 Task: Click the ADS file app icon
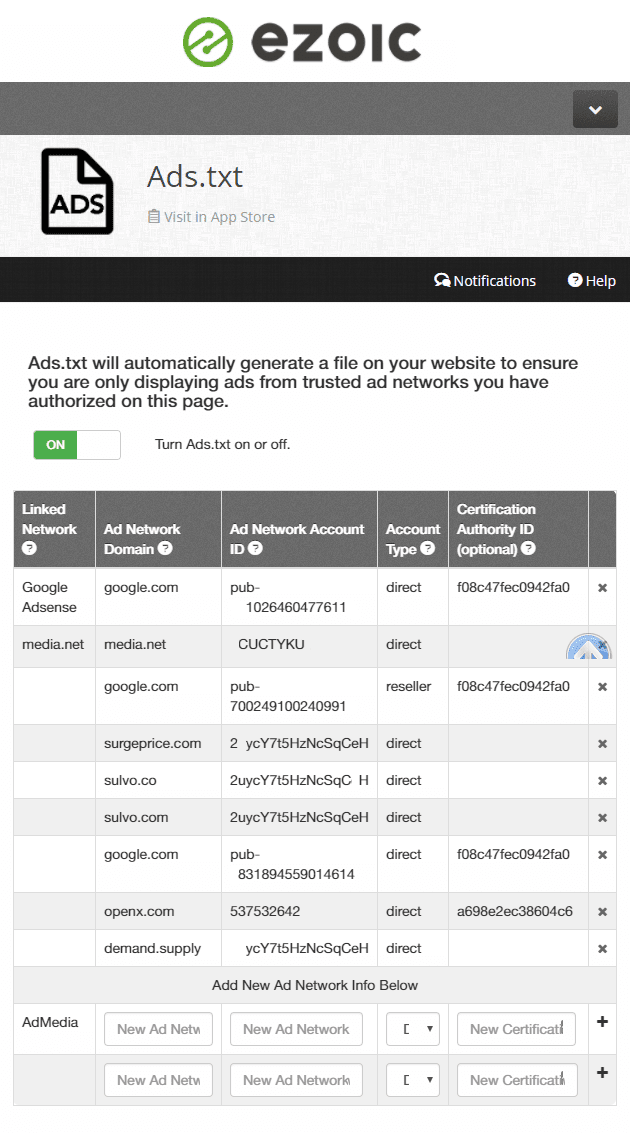click(x=77, y=191)
